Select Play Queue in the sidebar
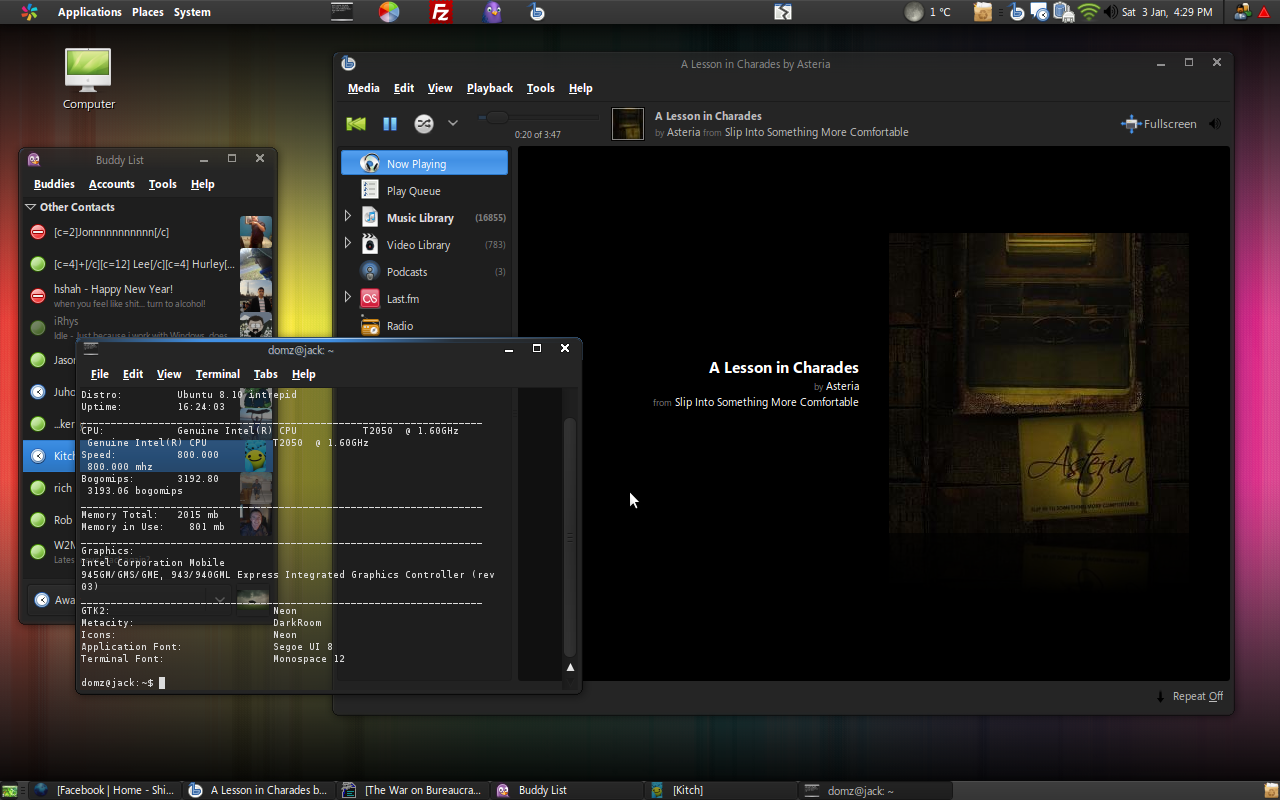The width and height of the screenshot is (1280, 800). click(x=413, y=191)
